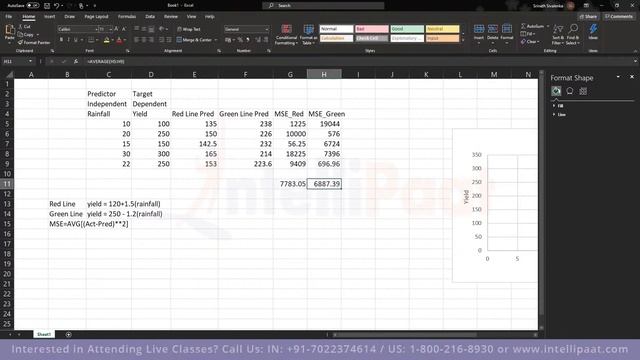This screenshot has height=360, width=640.
Task: Click the Cut scissors icon
Action: click(20, 27)
